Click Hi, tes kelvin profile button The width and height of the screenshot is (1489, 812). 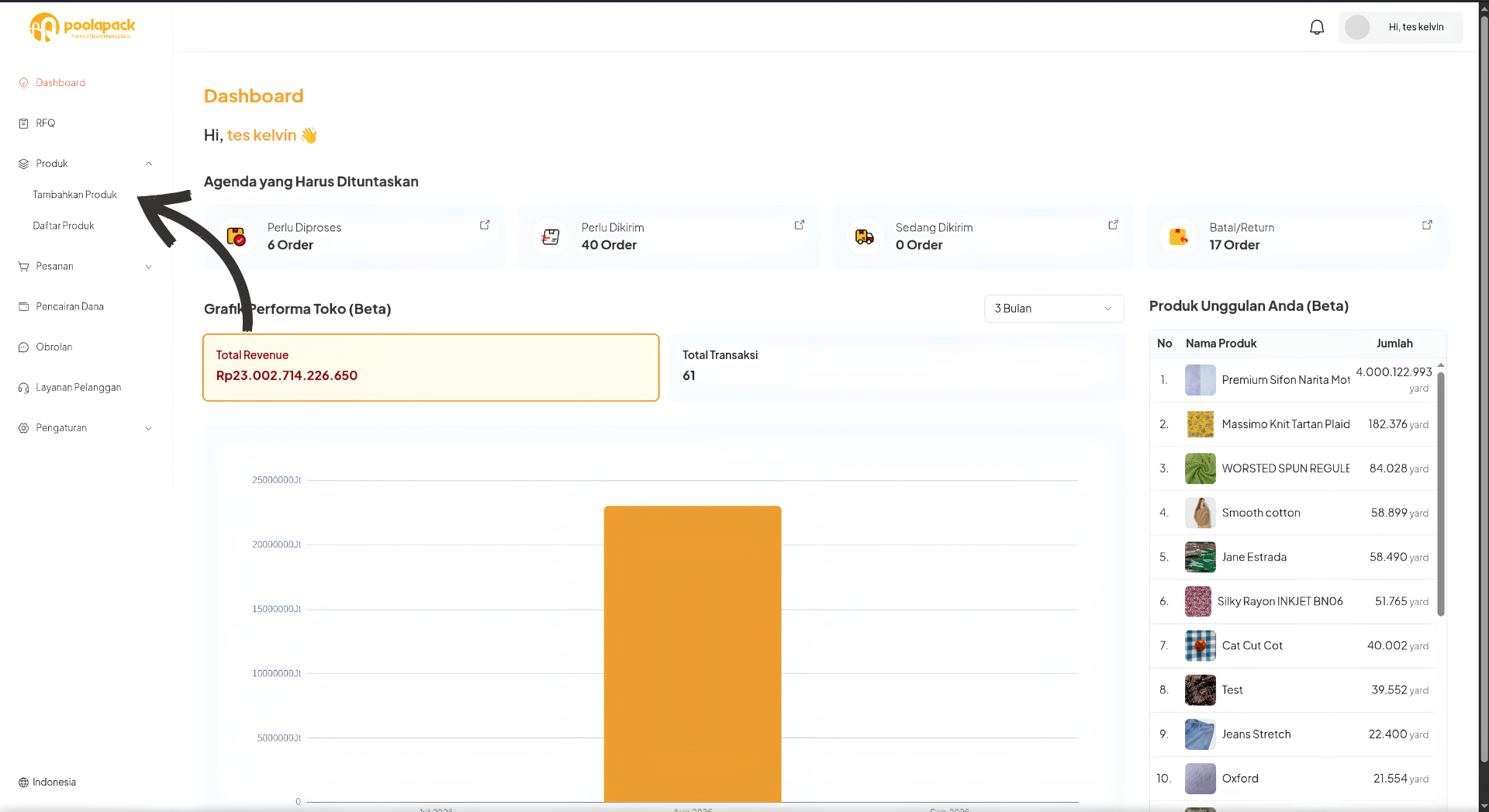(1401, 27)
